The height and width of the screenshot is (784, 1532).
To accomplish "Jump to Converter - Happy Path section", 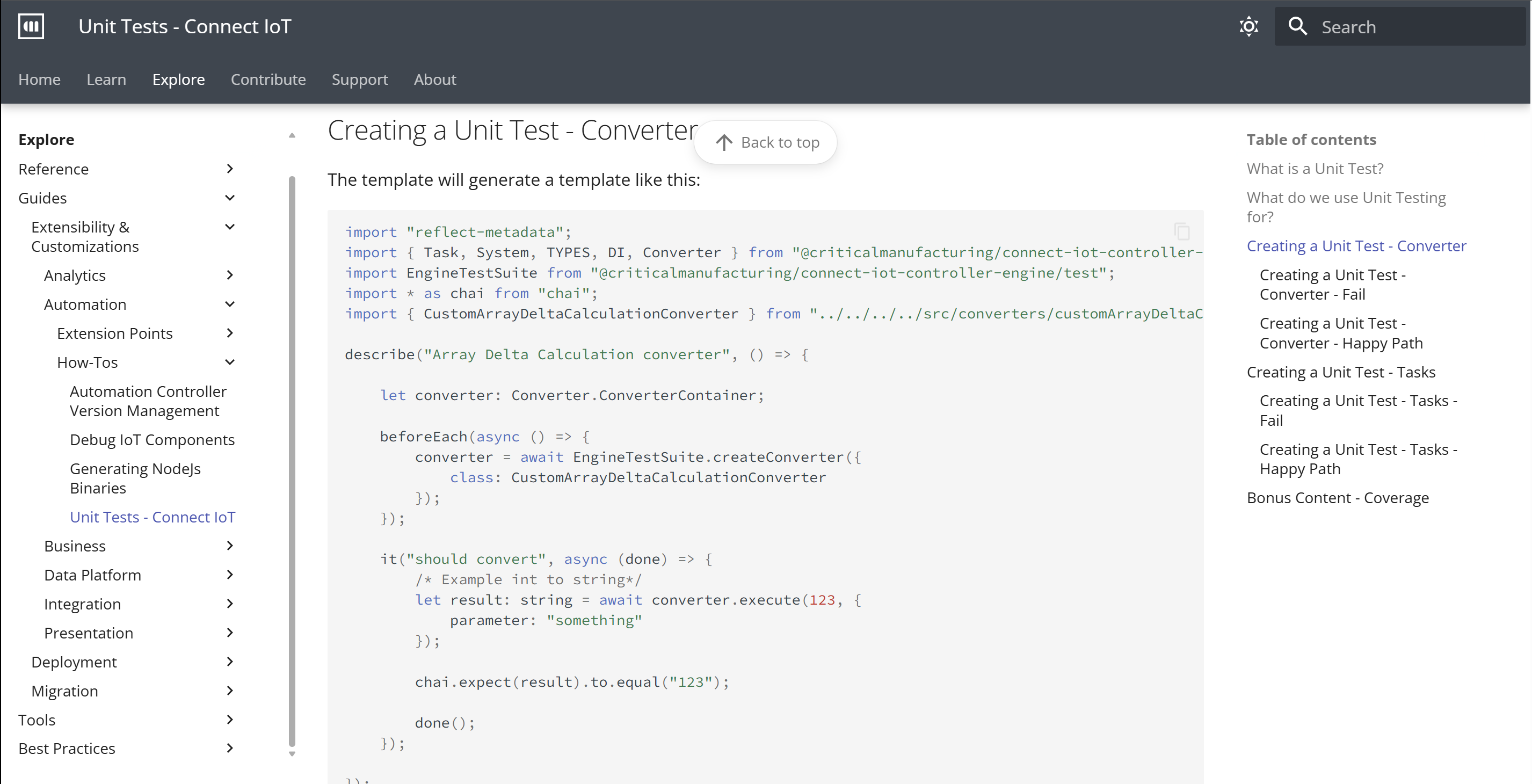I will pos(1341,333).
